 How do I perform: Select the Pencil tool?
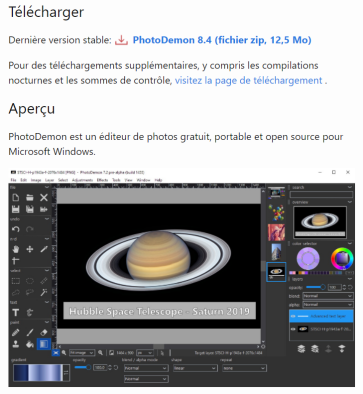point(16,332)
